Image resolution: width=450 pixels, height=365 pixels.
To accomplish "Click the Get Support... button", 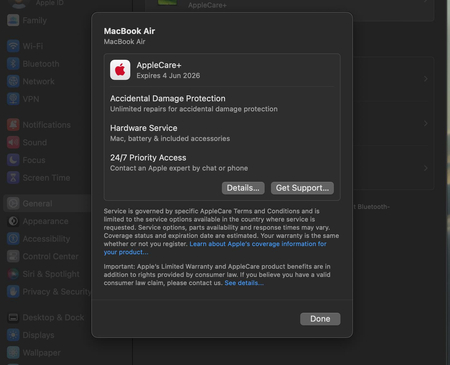I will click(x=302, y=188).
